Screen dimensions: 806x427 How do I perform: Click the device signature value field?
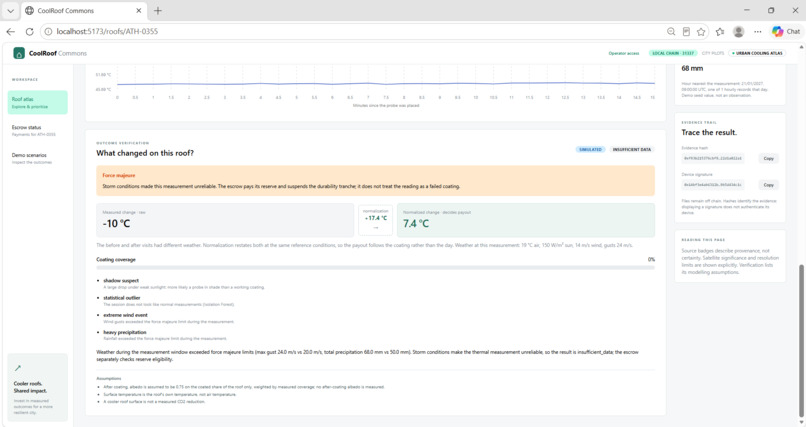click(x=712, y=184)
